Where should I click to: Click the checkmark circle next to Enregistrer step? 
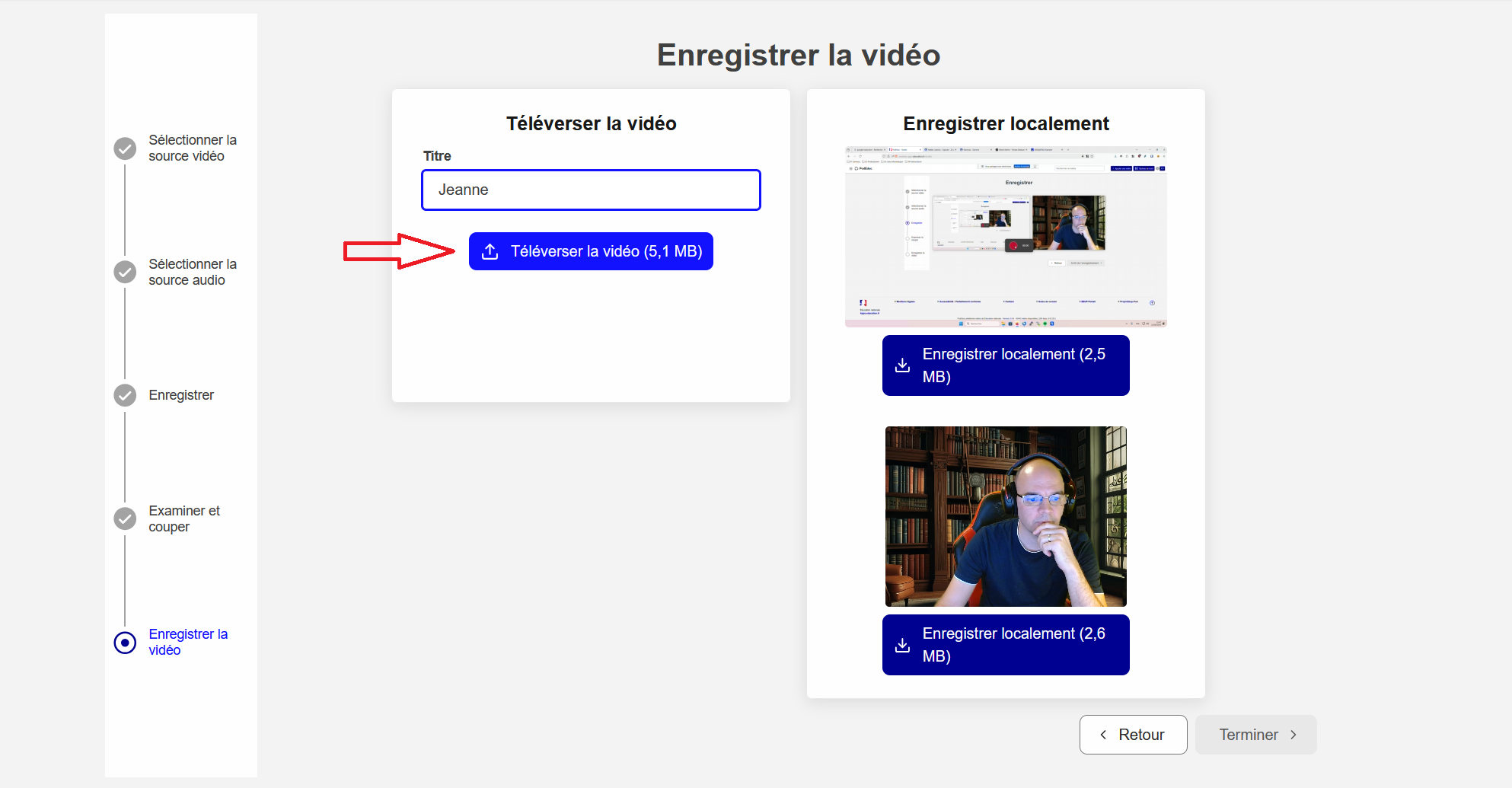(125, 395)
